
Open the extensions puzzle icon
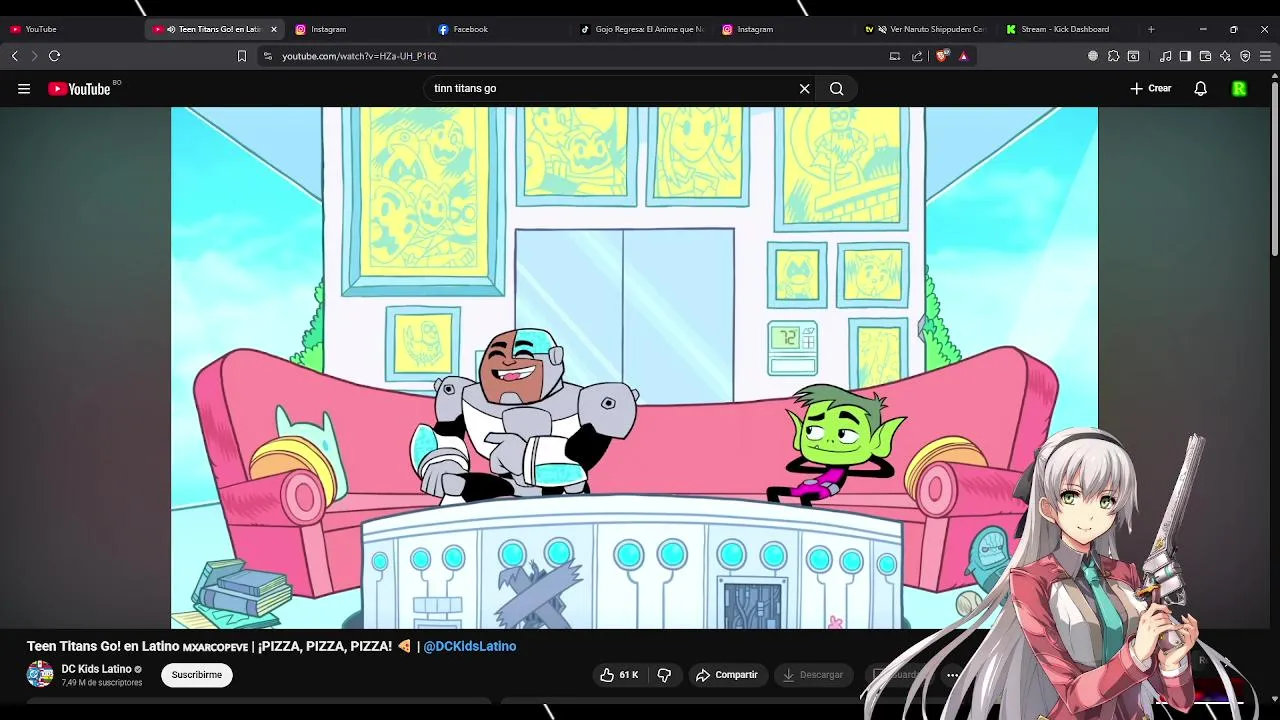tap(1113, 56)
